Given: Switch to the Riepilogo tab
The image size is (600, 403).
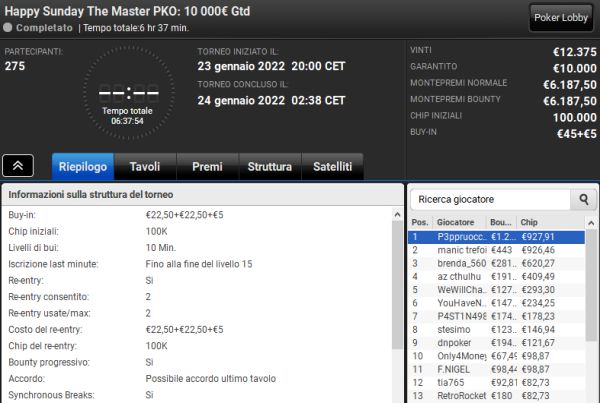Looking at the screenshot, I should tap(83, 166).
